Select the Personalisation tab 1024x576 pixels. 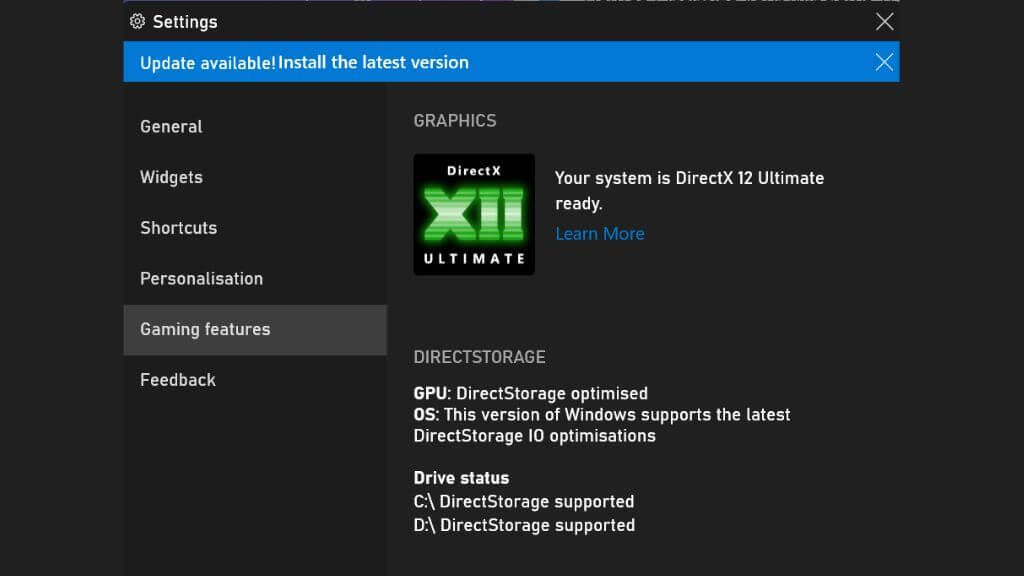[x=201, y=279]
